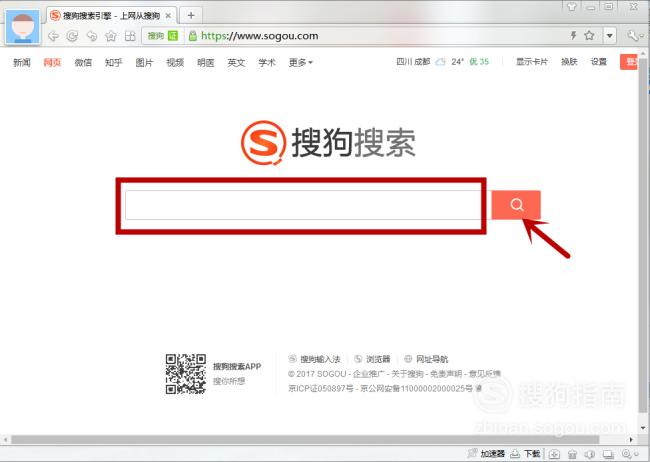Click the green padlock security icon
650x462 pixels.
tap(192, 36)
